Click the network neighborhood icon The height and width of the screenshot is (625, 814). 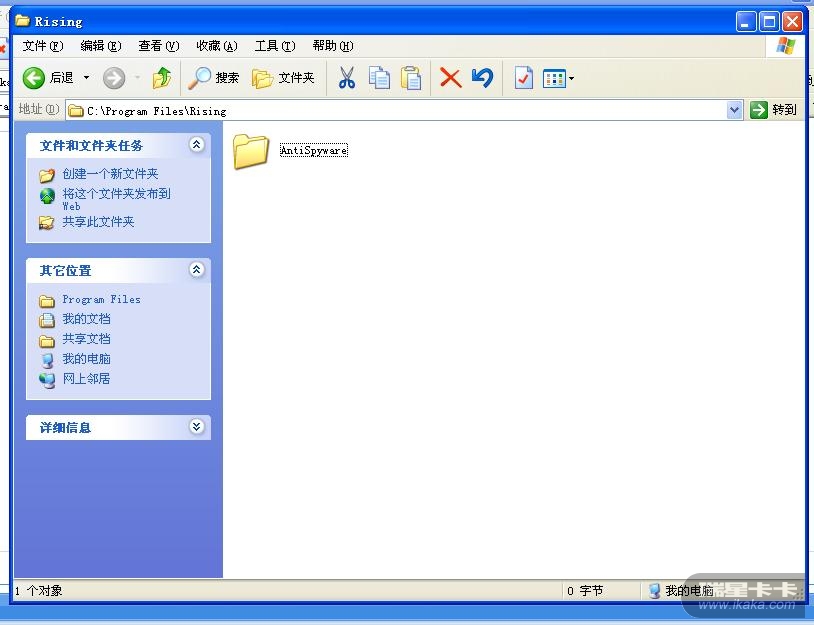click(x=47, y=381)
